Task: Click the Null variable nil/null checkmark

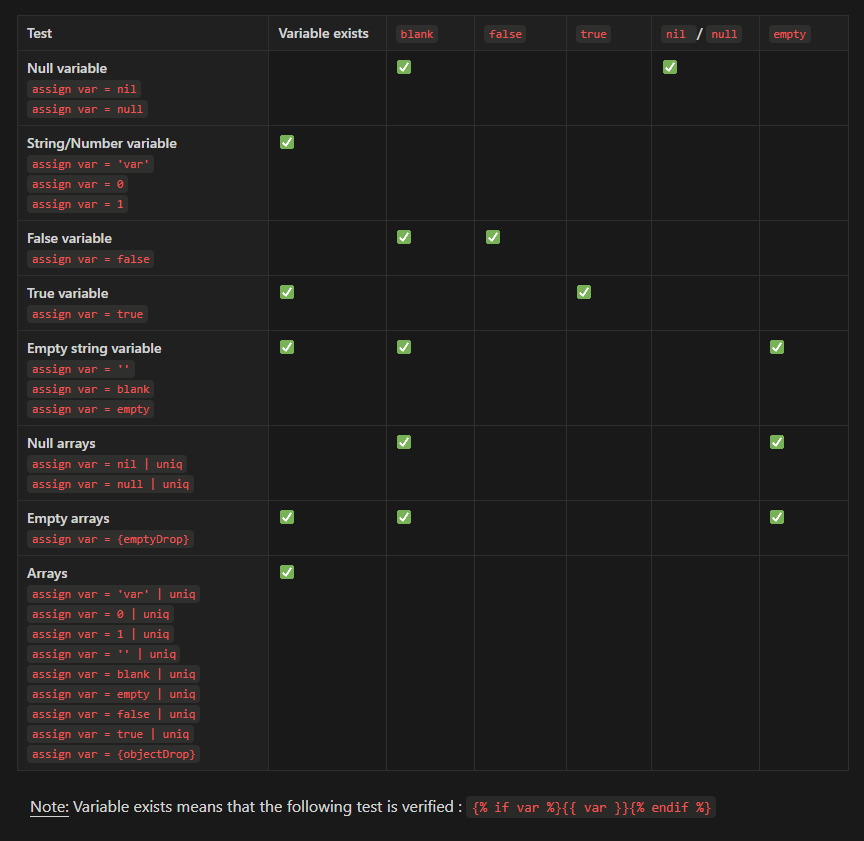Action: [x=669, y=67]
